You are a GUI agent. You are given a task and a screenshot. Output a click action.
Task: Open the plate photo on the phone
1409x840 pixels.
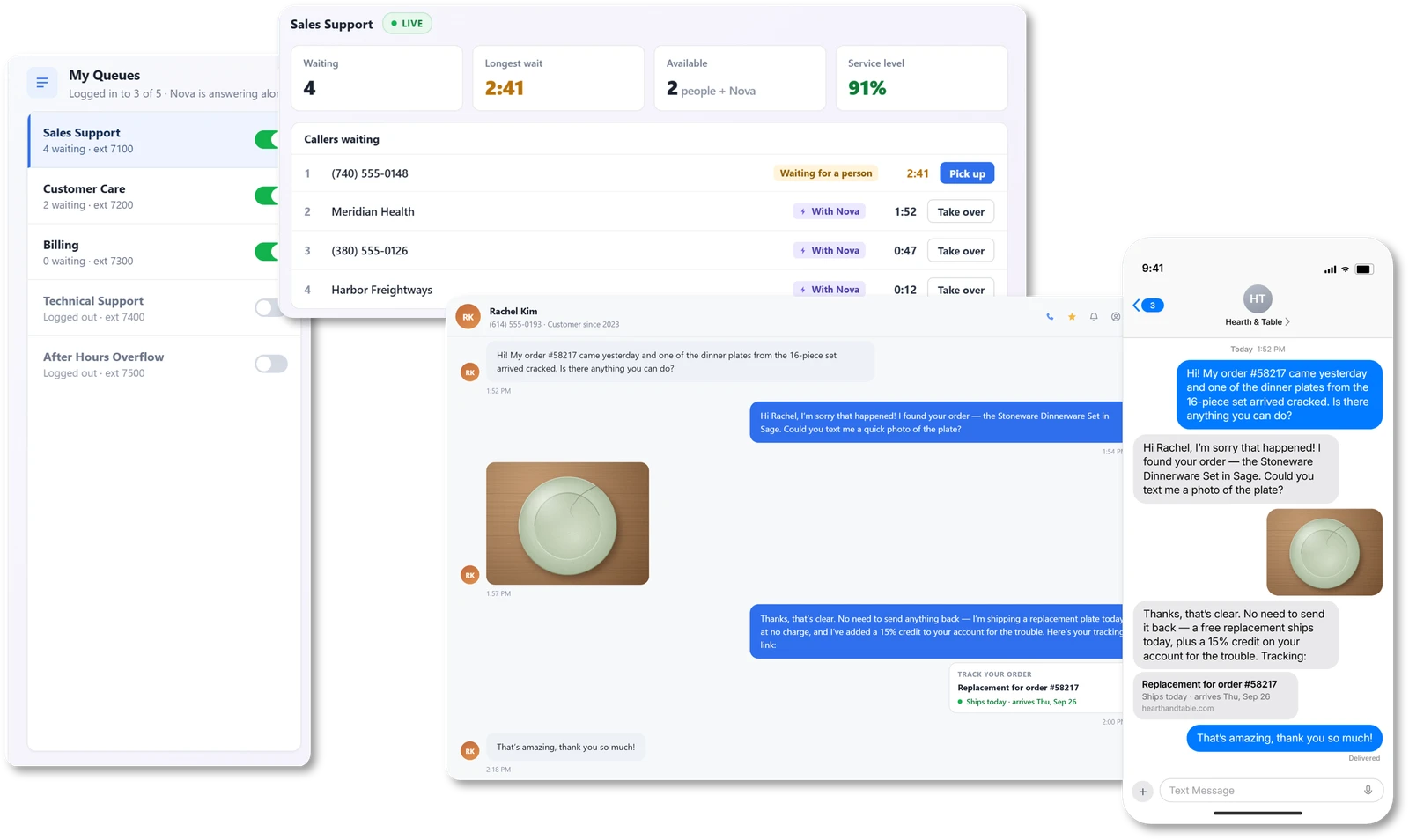1324,552
